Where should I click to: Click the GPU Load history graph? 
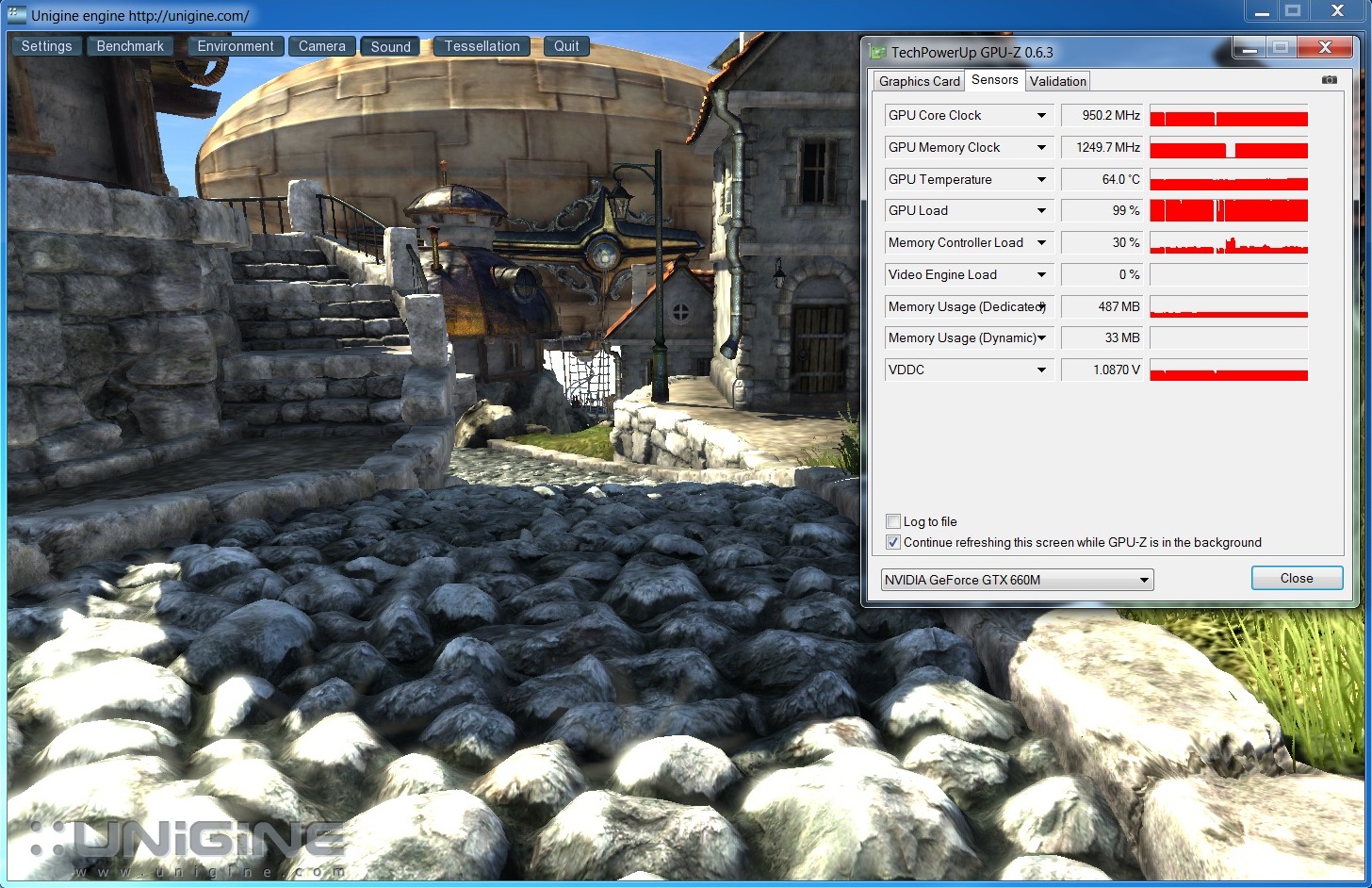(1229, 210)
